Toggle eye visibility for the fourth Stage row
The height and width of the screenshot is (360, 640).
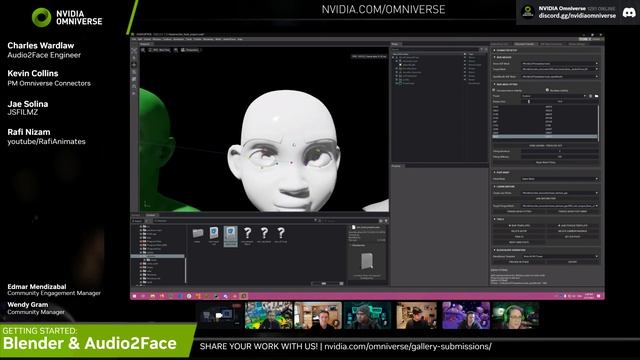[464, 69]
